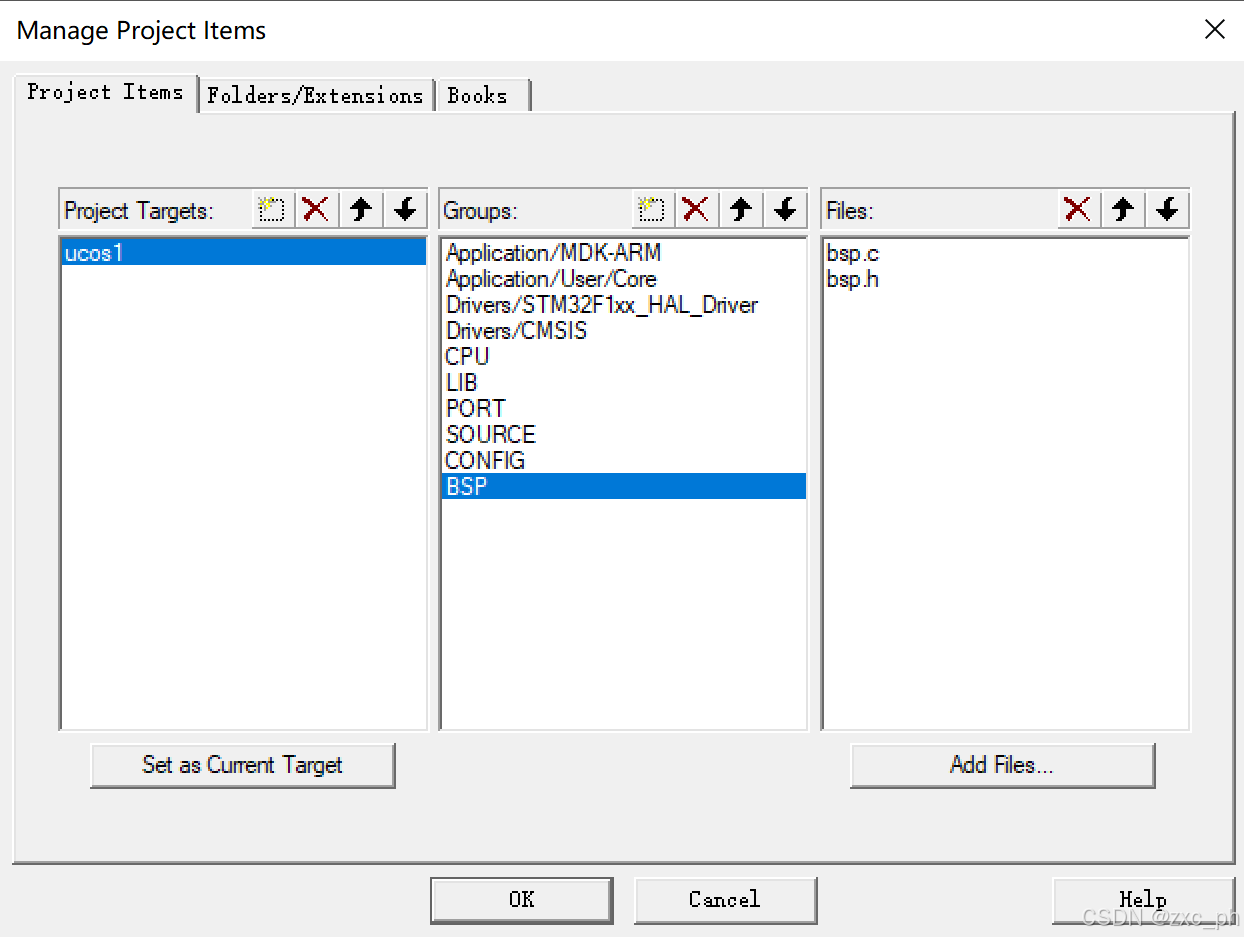
Task: Select the CPU group
Action: point(623,357)
